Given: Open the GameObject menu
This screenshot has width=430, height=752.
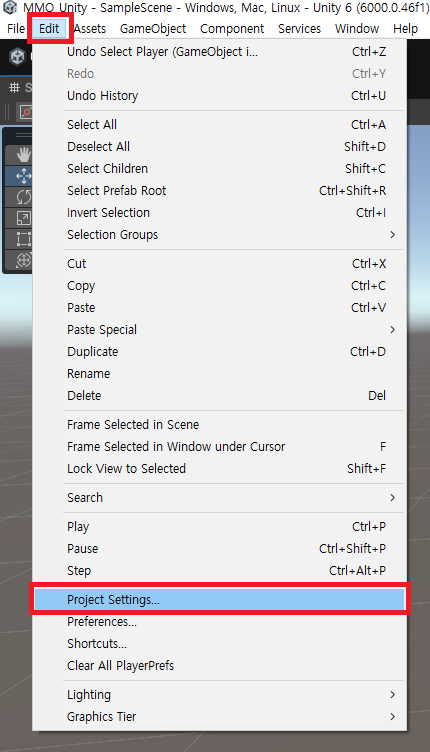Looking at the screenshot, I should [x=153, y=29].
